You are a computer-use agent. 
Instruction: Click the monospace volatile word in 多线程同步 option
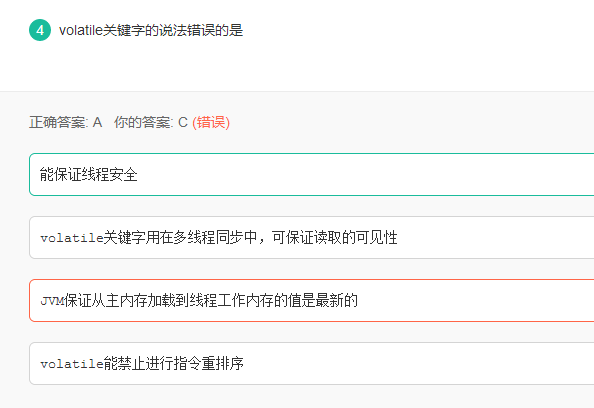72,238
